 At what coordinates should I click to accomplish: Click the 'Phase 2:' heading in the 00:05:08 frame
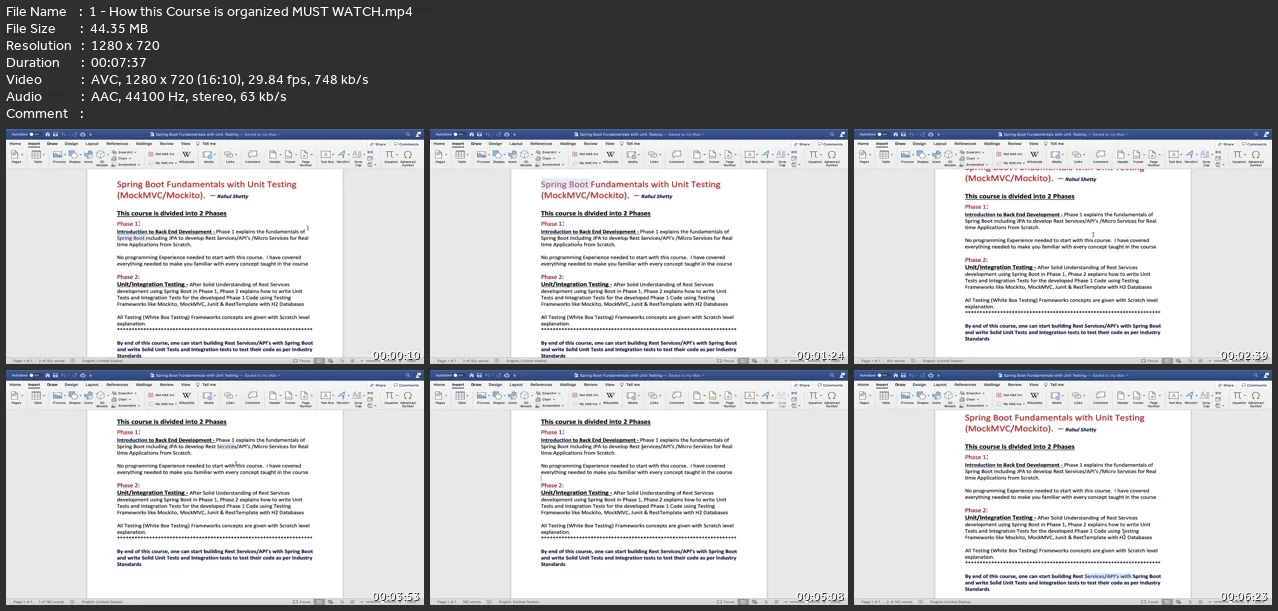(553, 486)
